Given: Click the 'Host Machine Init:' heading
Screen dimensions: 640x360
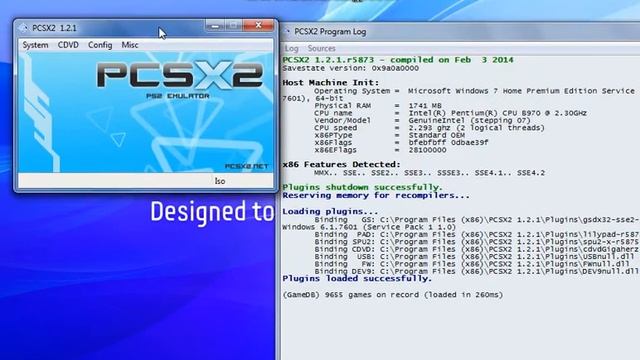Looking at the screenshot, I should [331, 82].
